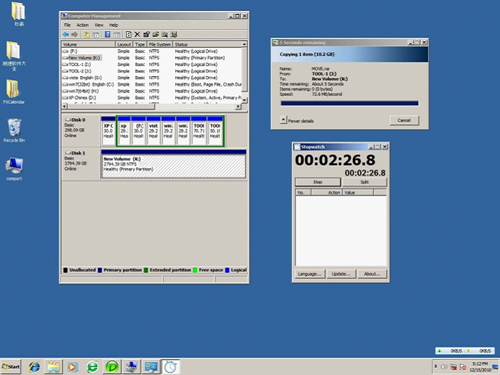This screenshot has width=500, height=375.
Task: Click the Update... button in Stopwatch
Action: (341, 274)
